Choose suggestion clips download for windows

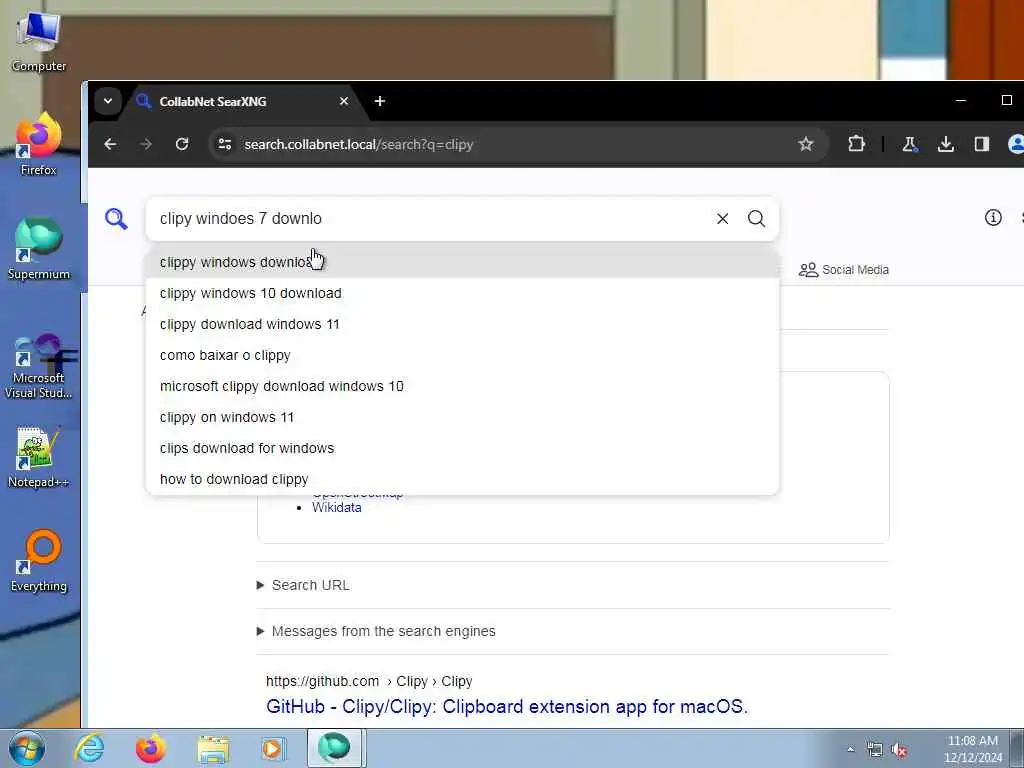click(x=462, y=448)
